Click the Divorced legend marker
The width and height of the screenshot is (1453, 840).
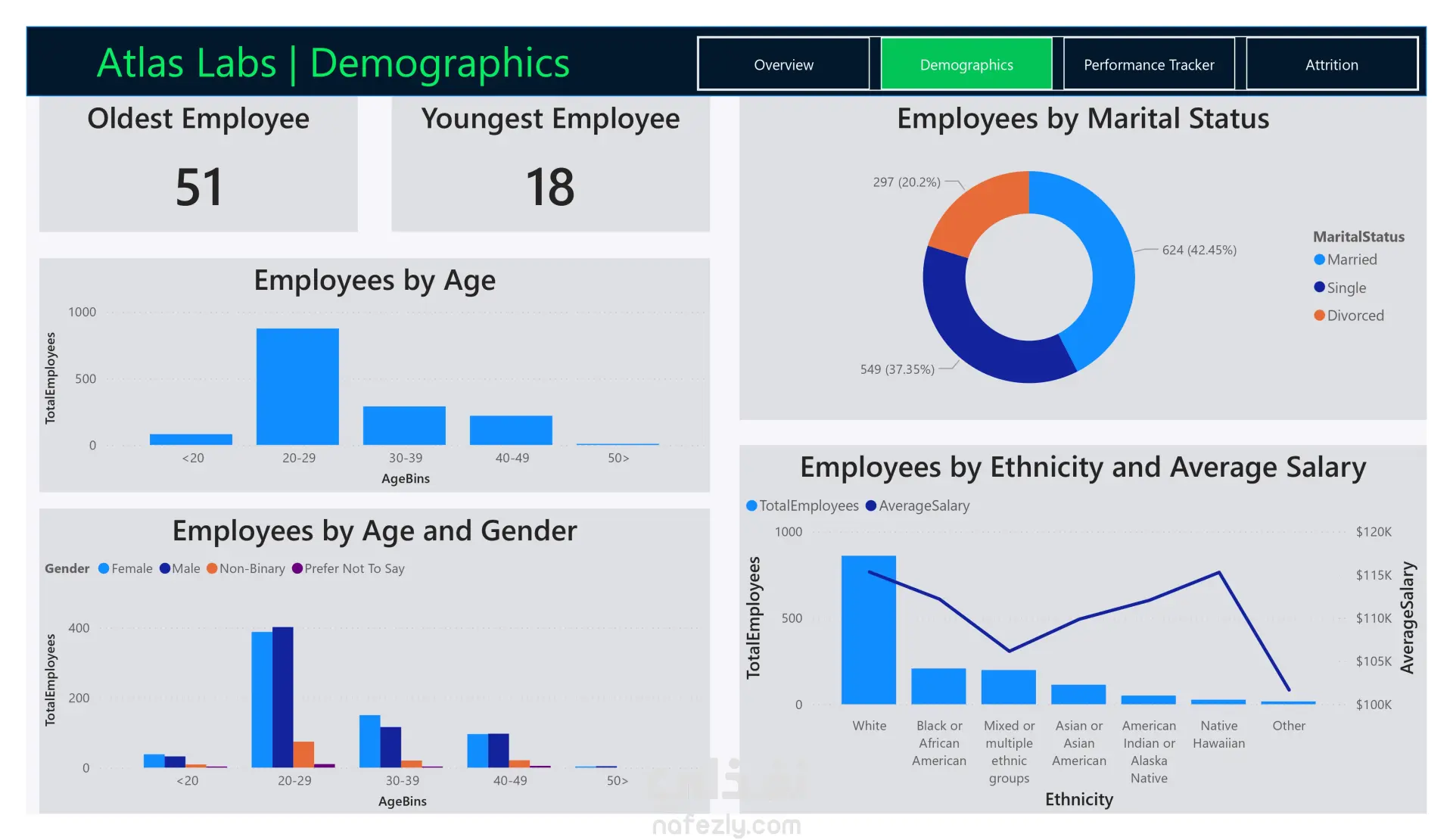[1319, 316]
